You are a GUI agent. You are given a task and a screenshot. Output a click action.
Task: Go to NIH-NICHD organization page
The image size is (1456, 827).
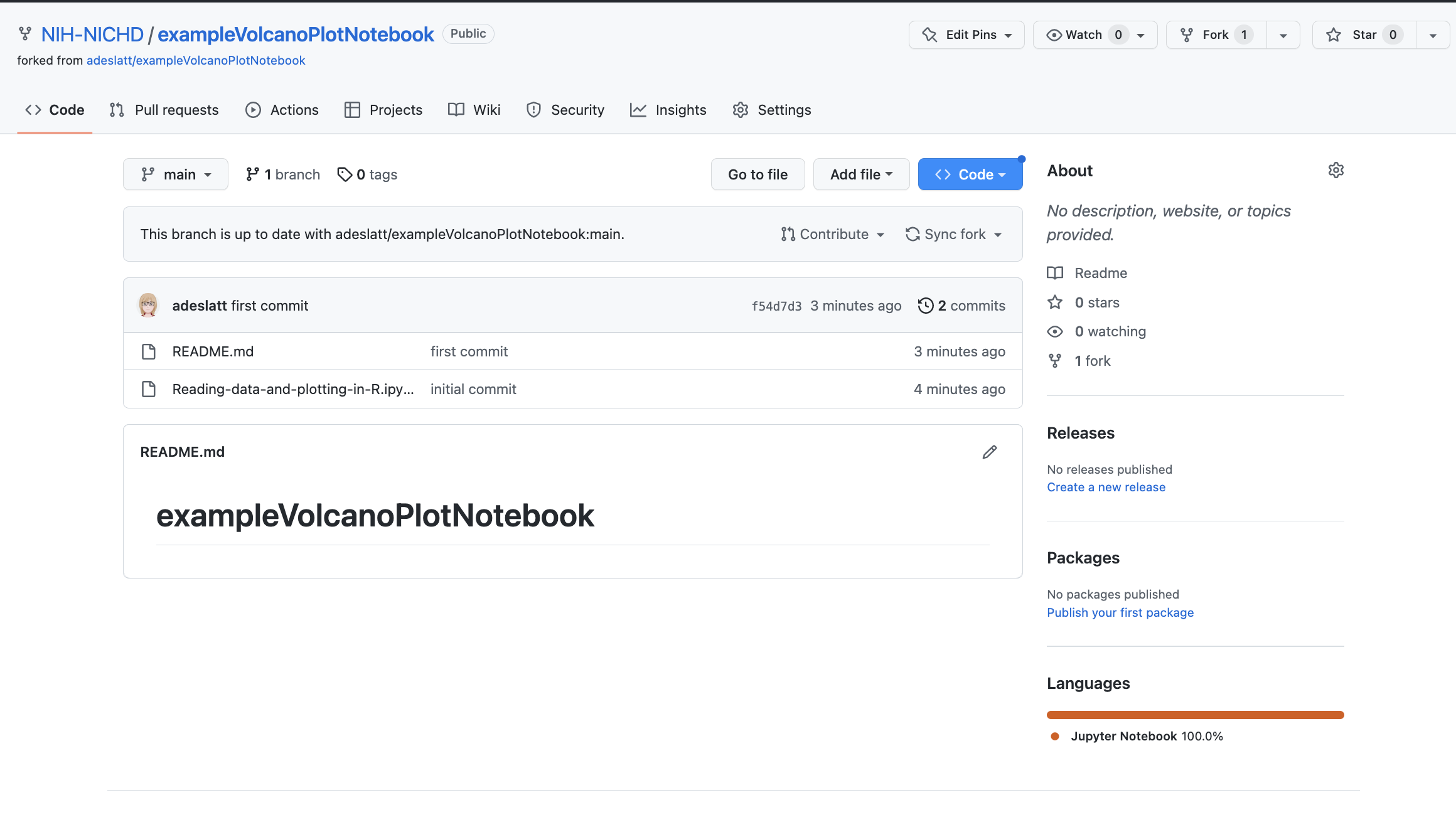pyautogui.click(x=92, y=34)
